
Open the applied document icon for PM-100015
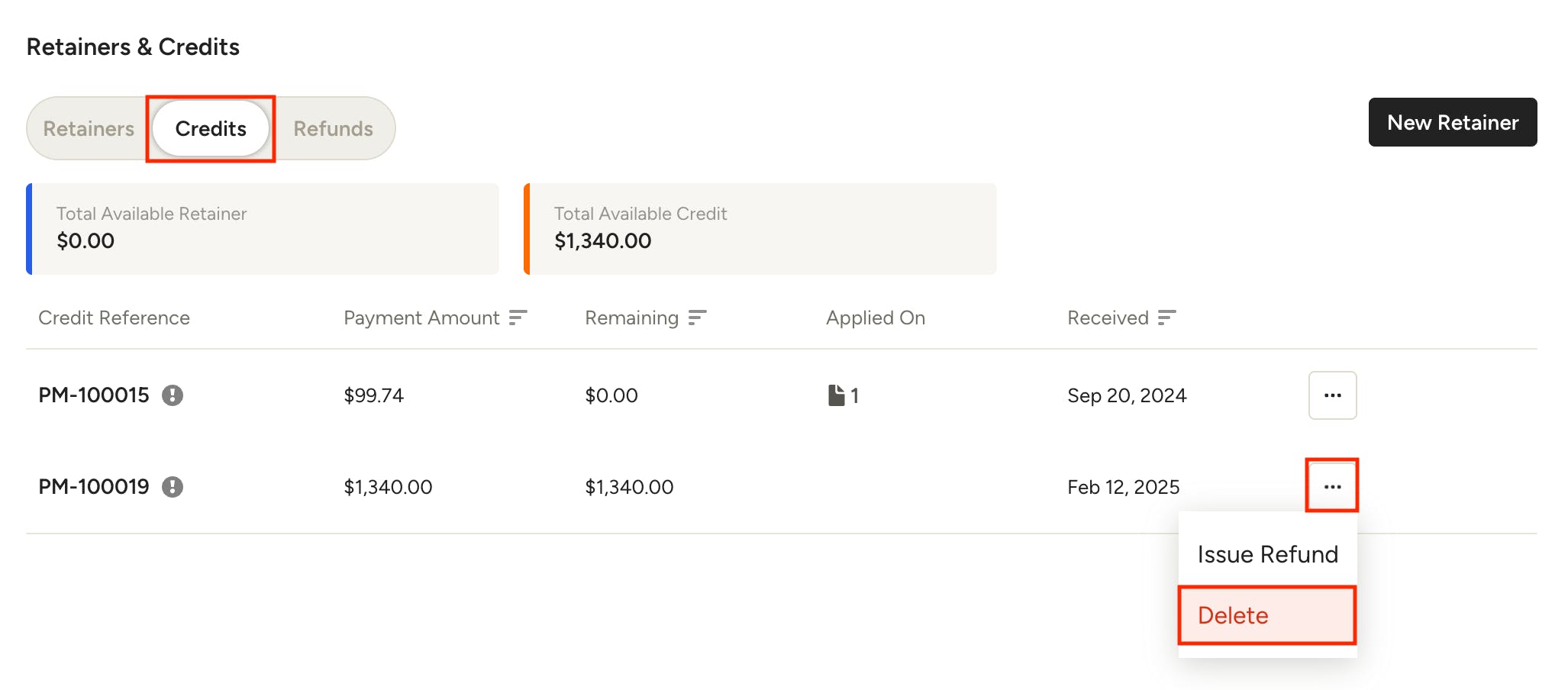point(837,395)
